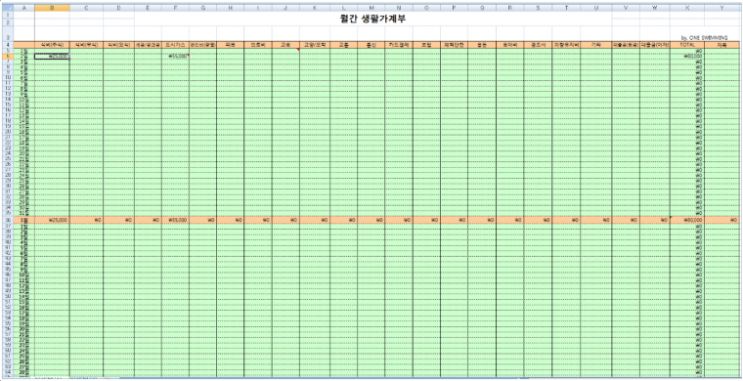743x381 pixels.
Task: Select column S header
Action: (538, 8)
